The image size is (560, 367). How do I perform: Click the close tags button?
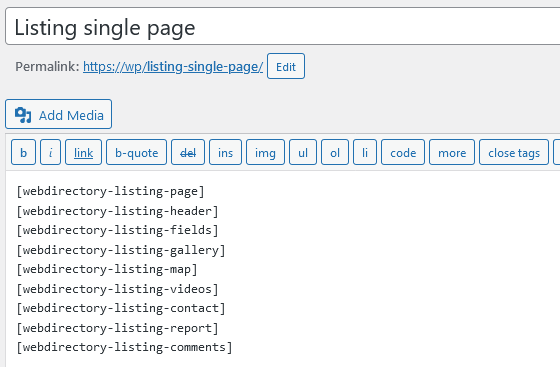point(514,152)
